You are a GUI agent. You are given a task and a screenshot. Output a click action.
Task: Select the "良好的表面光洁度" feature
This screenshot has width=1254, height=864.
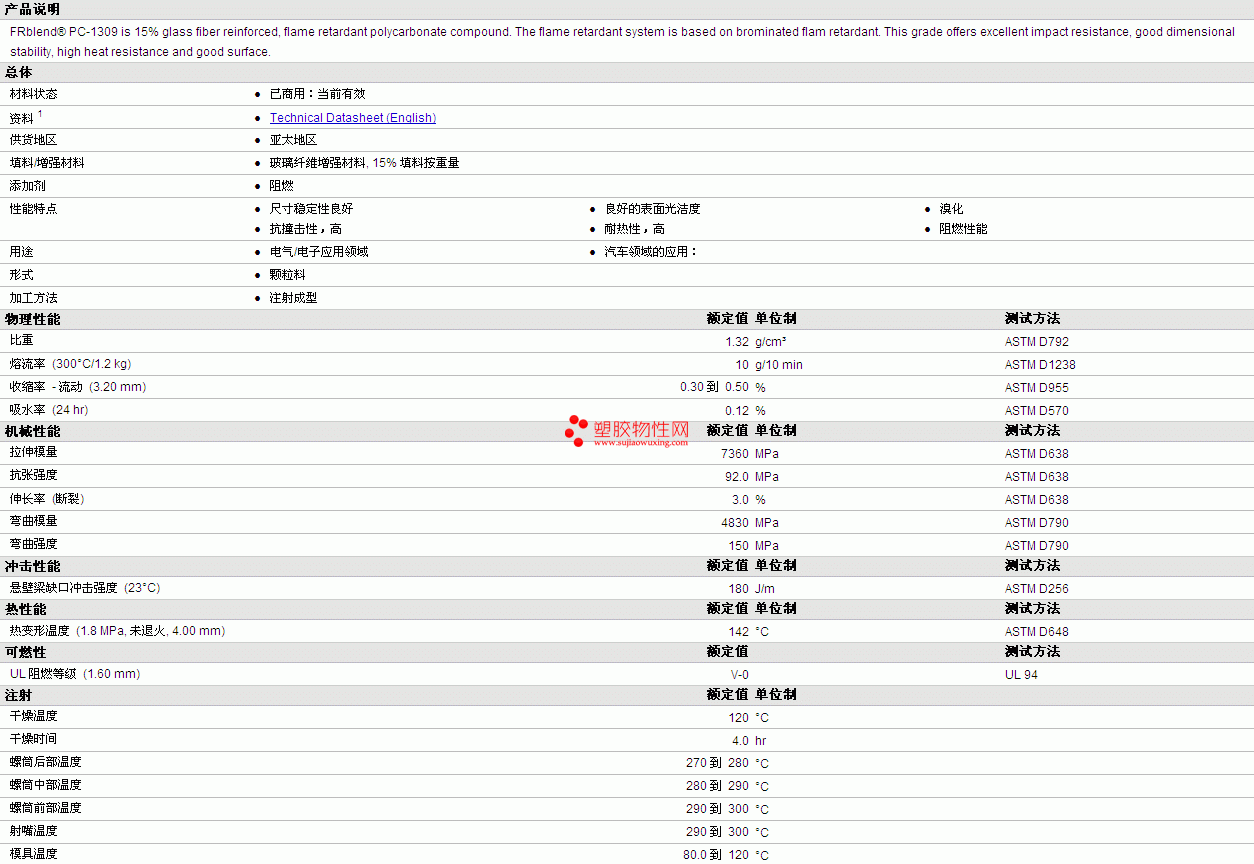coord(653,209)
